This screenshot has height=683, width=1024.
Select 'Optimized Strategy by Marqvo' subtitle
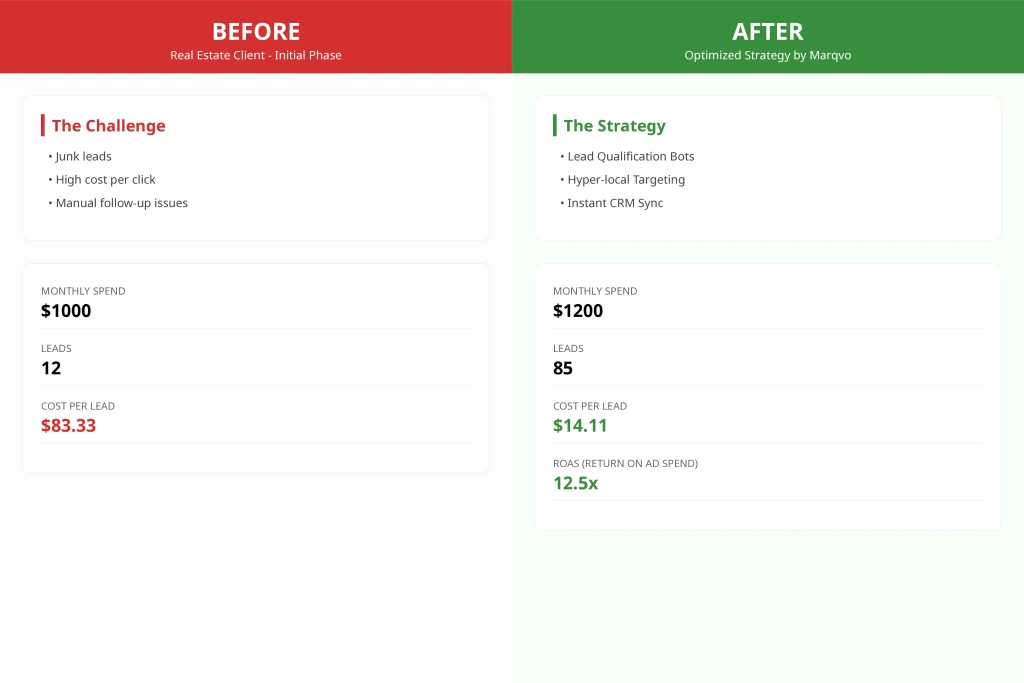767,56
